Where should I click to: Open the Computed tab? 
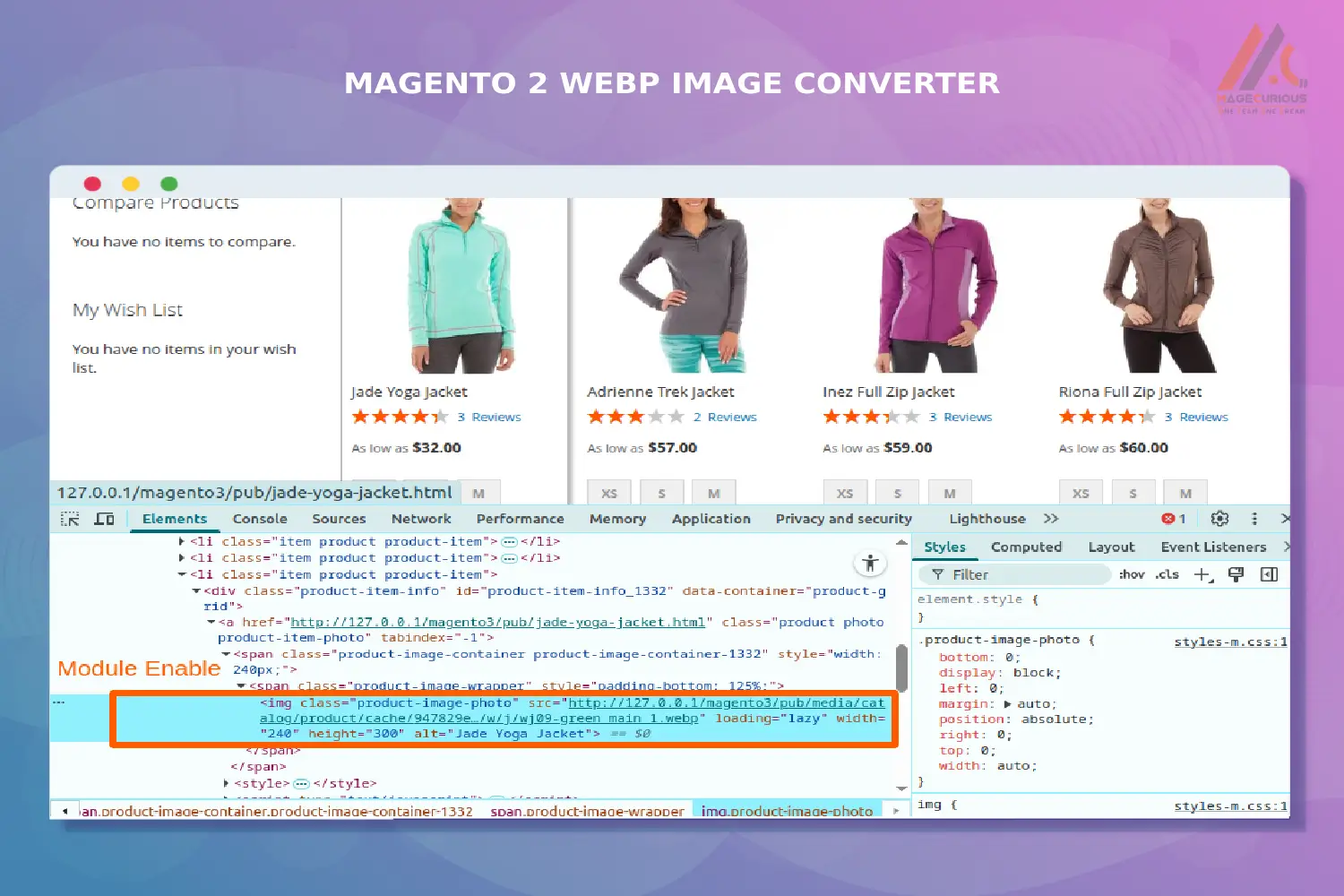pyautogui.click(x=1027, y=547)
